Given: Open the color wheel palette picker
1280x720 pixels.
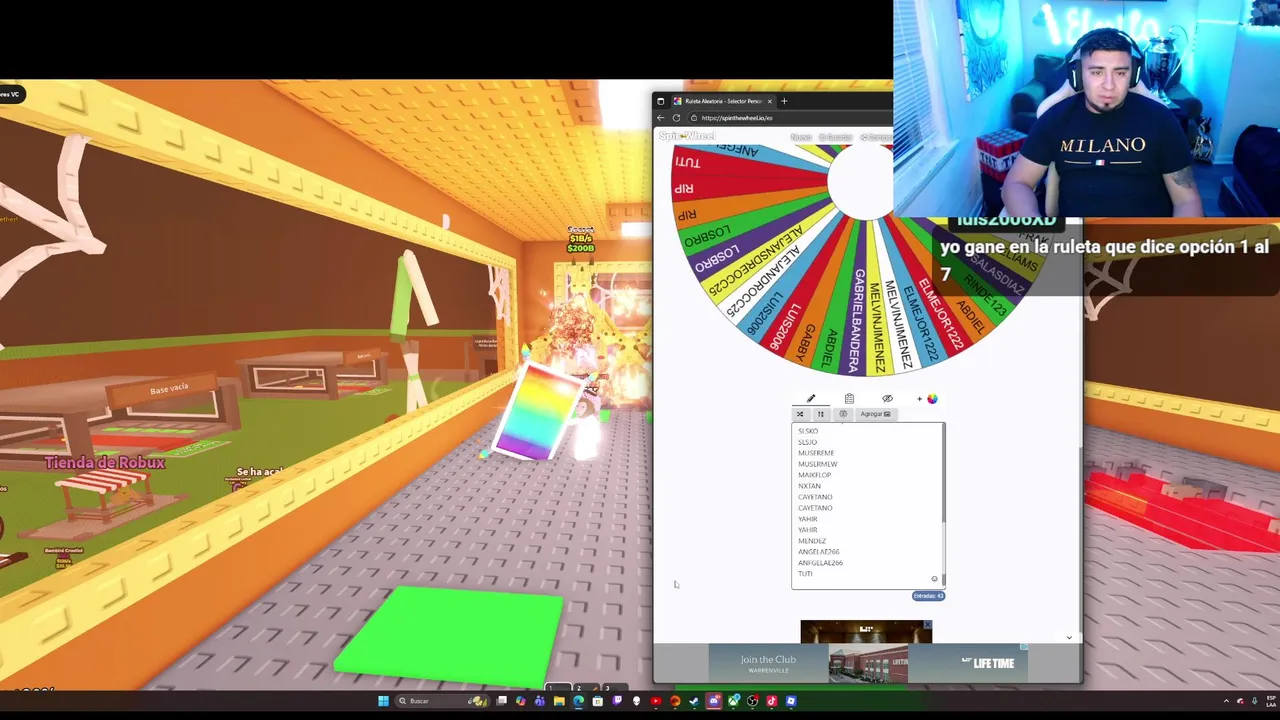Looking at the screenshot, I should click(x=932, y=399).
